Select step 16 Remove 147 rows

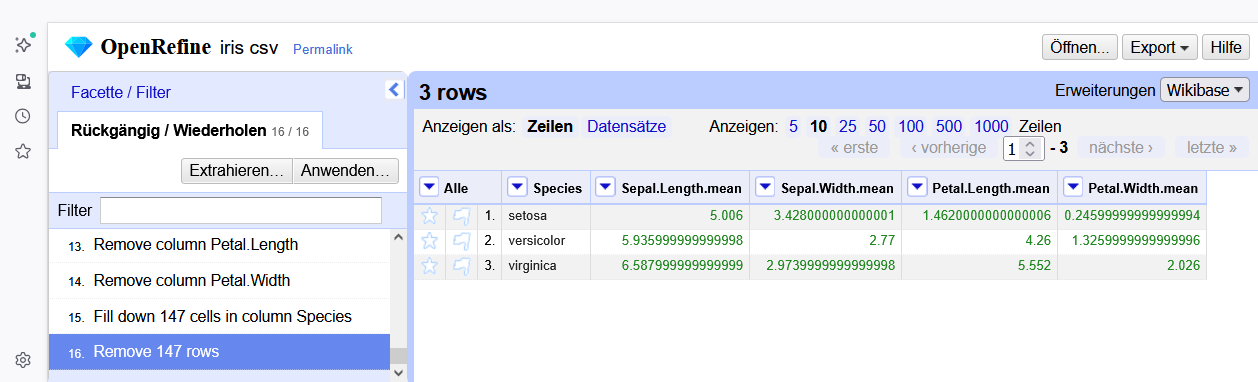point(219,351)
